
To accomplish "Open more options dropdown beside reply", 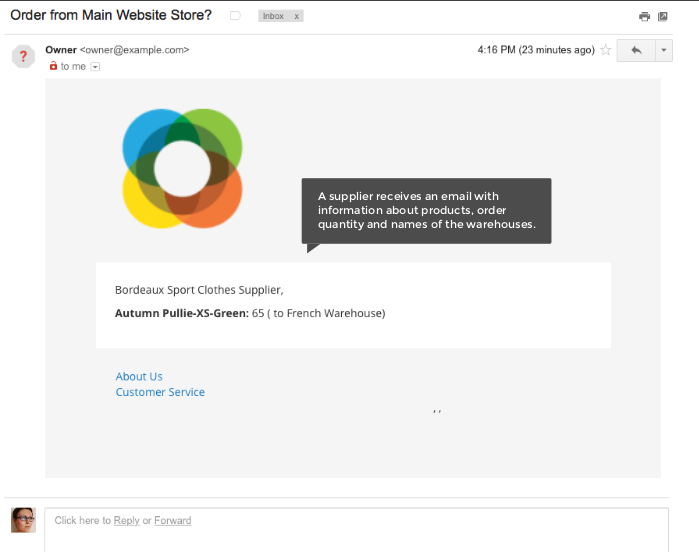I will [664, 50].
